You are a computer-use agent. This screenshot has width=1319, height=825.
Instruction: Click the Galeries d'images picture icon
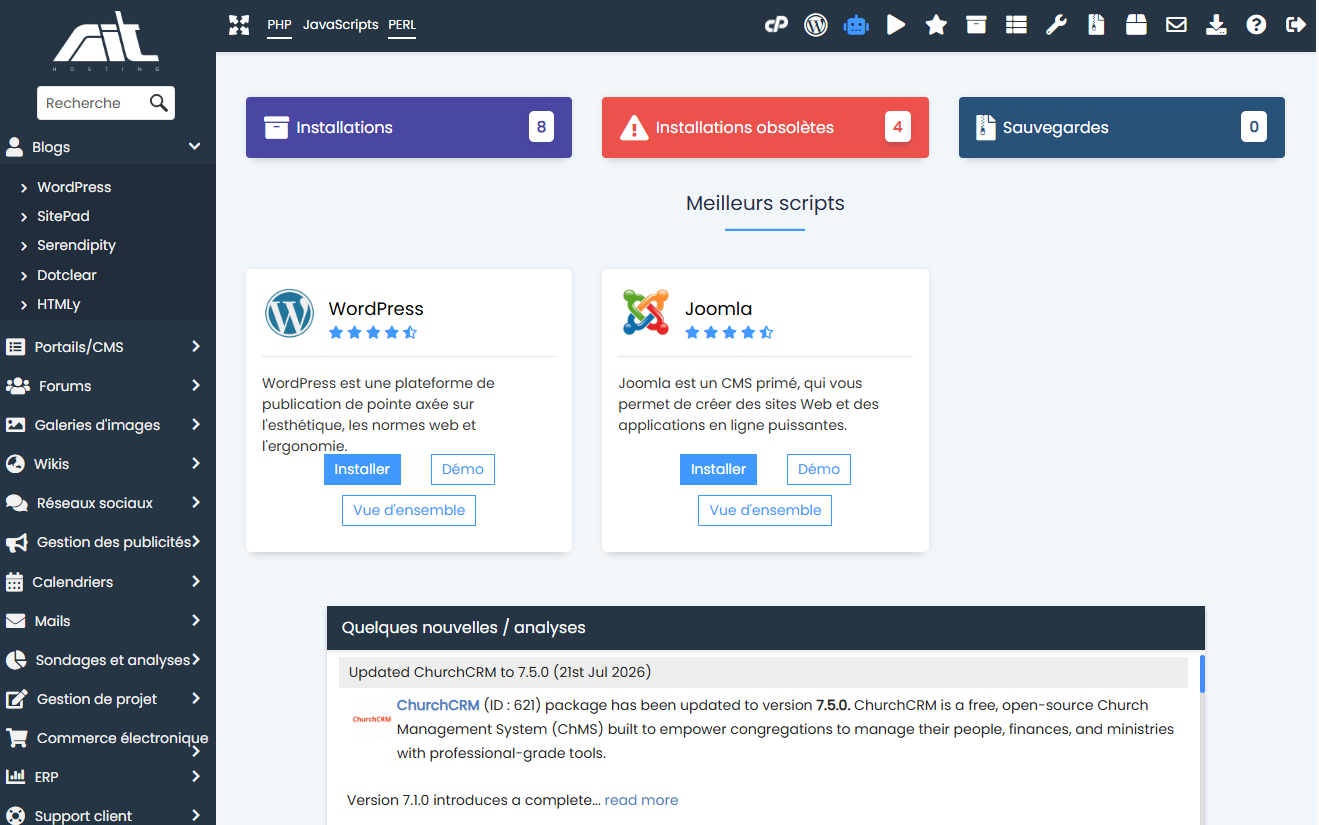click(x=15, y=425)
